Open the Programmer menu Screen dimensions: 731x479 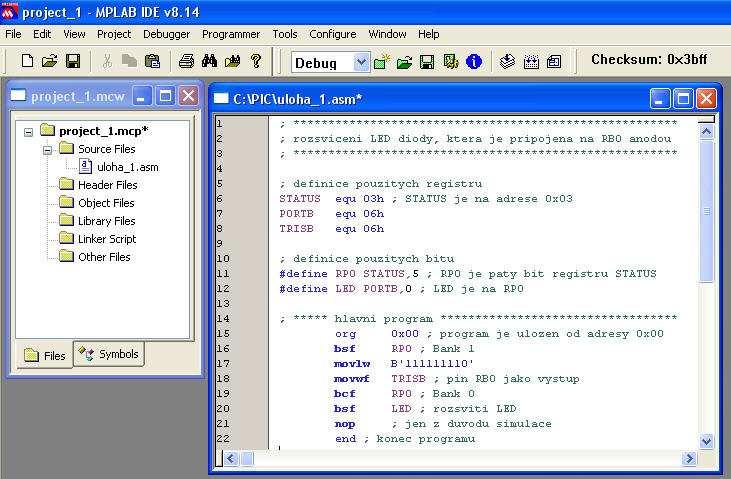point(231,34)
